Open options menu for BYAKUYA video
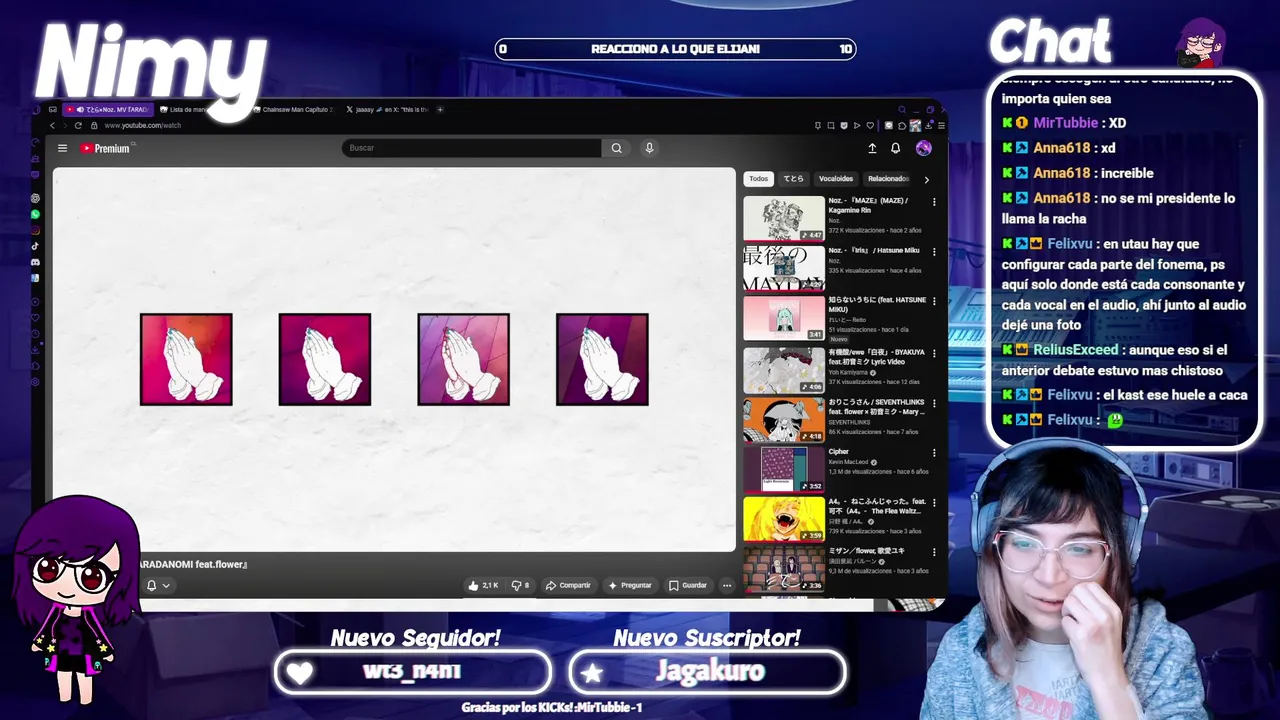Viewport: 1280px width, 720px height. coord(934,353)
